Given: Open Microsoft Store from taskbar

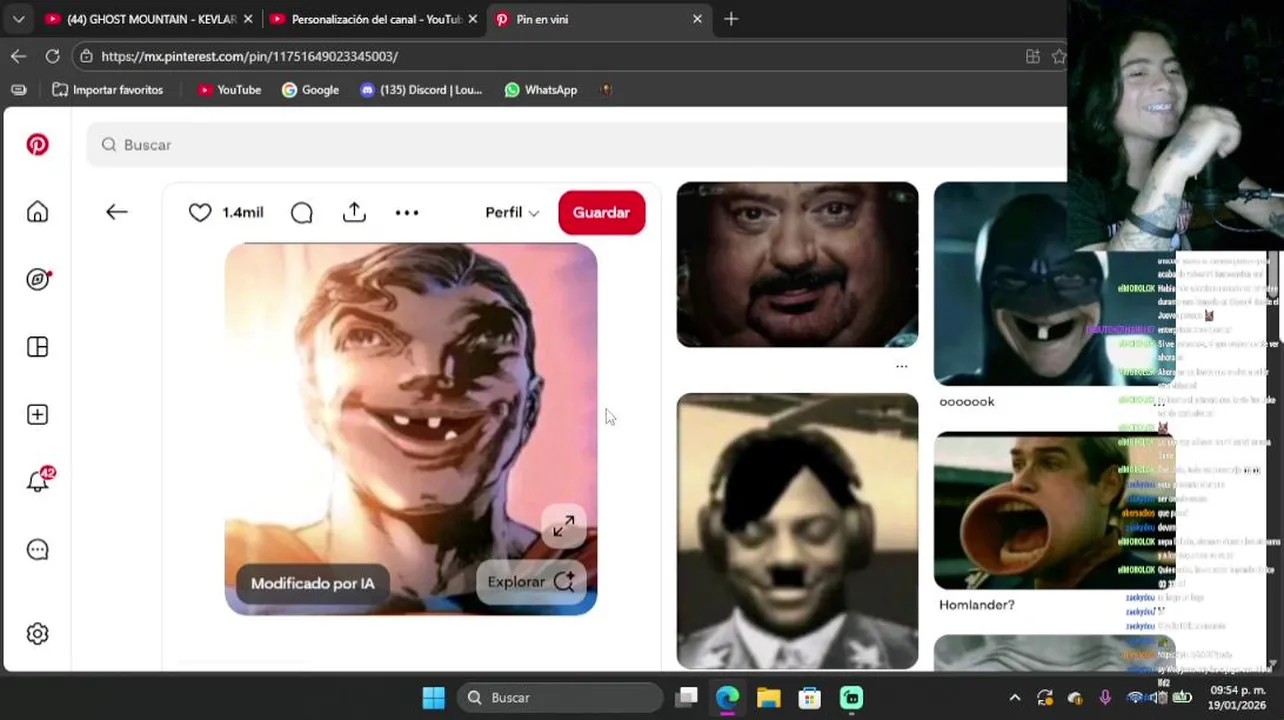Looking at the screenshot, I should pyautogui.click(x=809, y=697).
